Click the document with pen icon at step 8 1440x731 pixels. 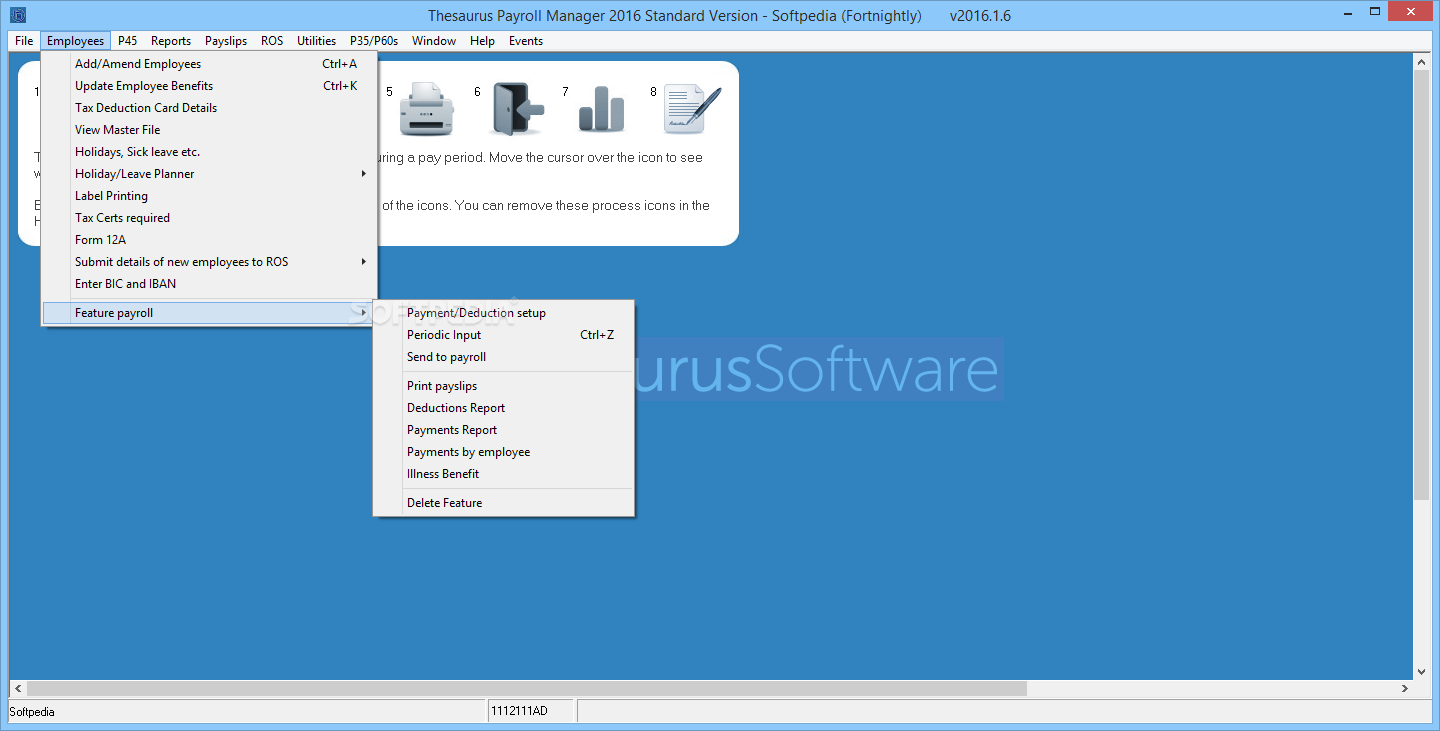(693, 108)
